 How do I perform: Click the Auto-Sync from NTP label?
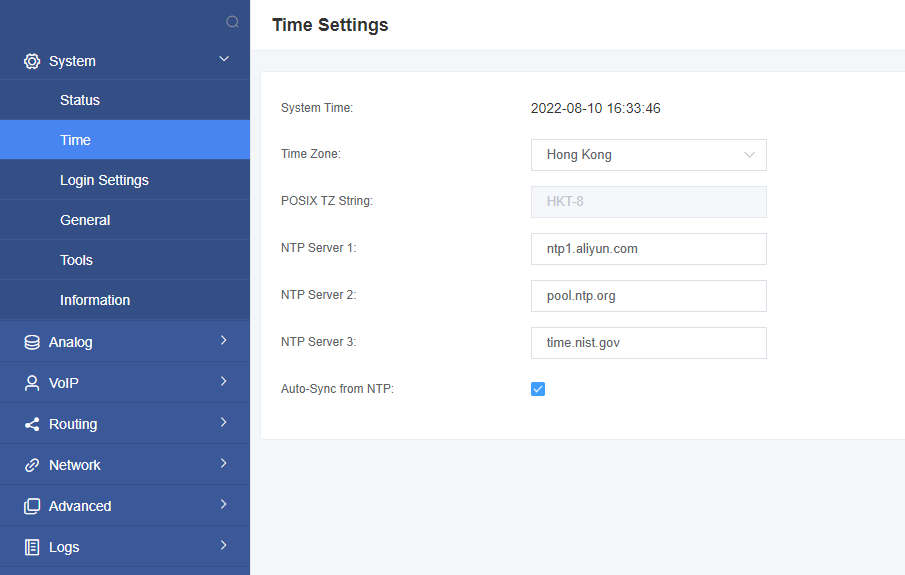pos(337,389)
